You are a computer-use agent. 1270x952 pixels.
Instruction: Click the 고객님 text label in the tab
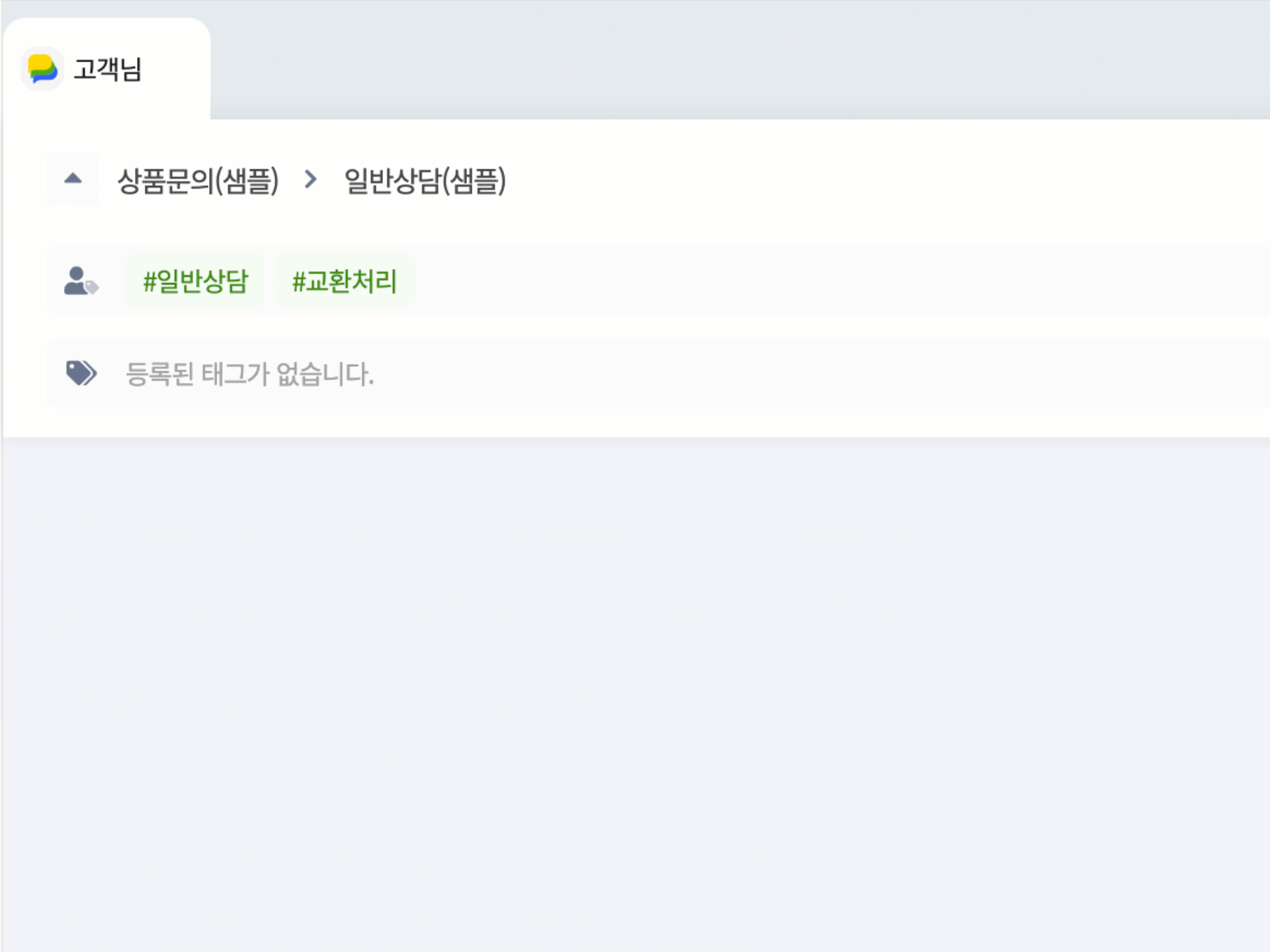[x=107, y=69]
